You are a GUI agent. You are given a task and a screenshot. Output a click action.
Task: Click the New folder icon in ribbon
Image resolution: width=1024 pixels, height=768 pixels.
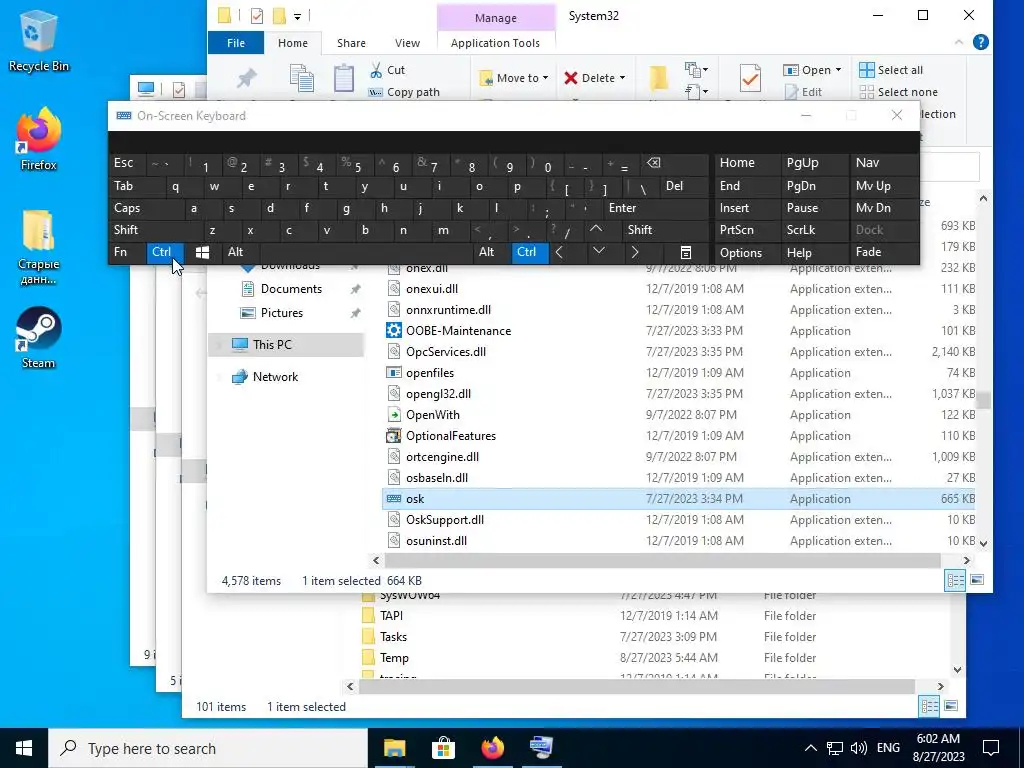pyautogui.click(x=658, y=78)
